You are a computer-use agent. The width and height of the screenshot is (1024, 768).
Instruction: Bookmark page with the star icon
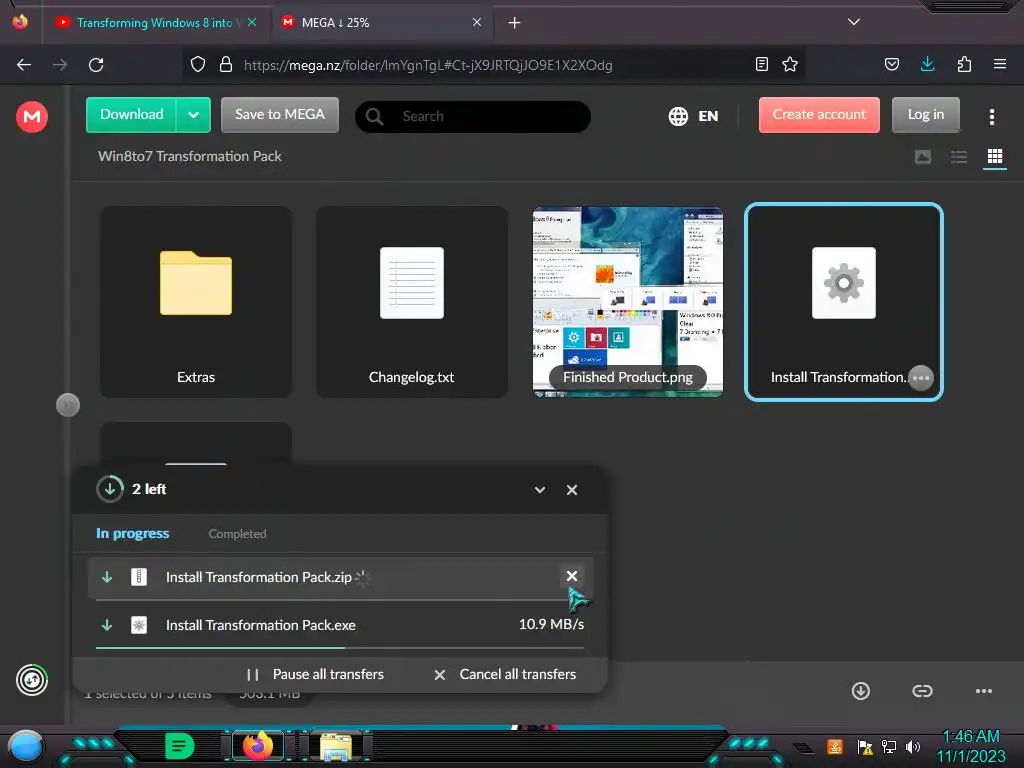coord(790,64)
